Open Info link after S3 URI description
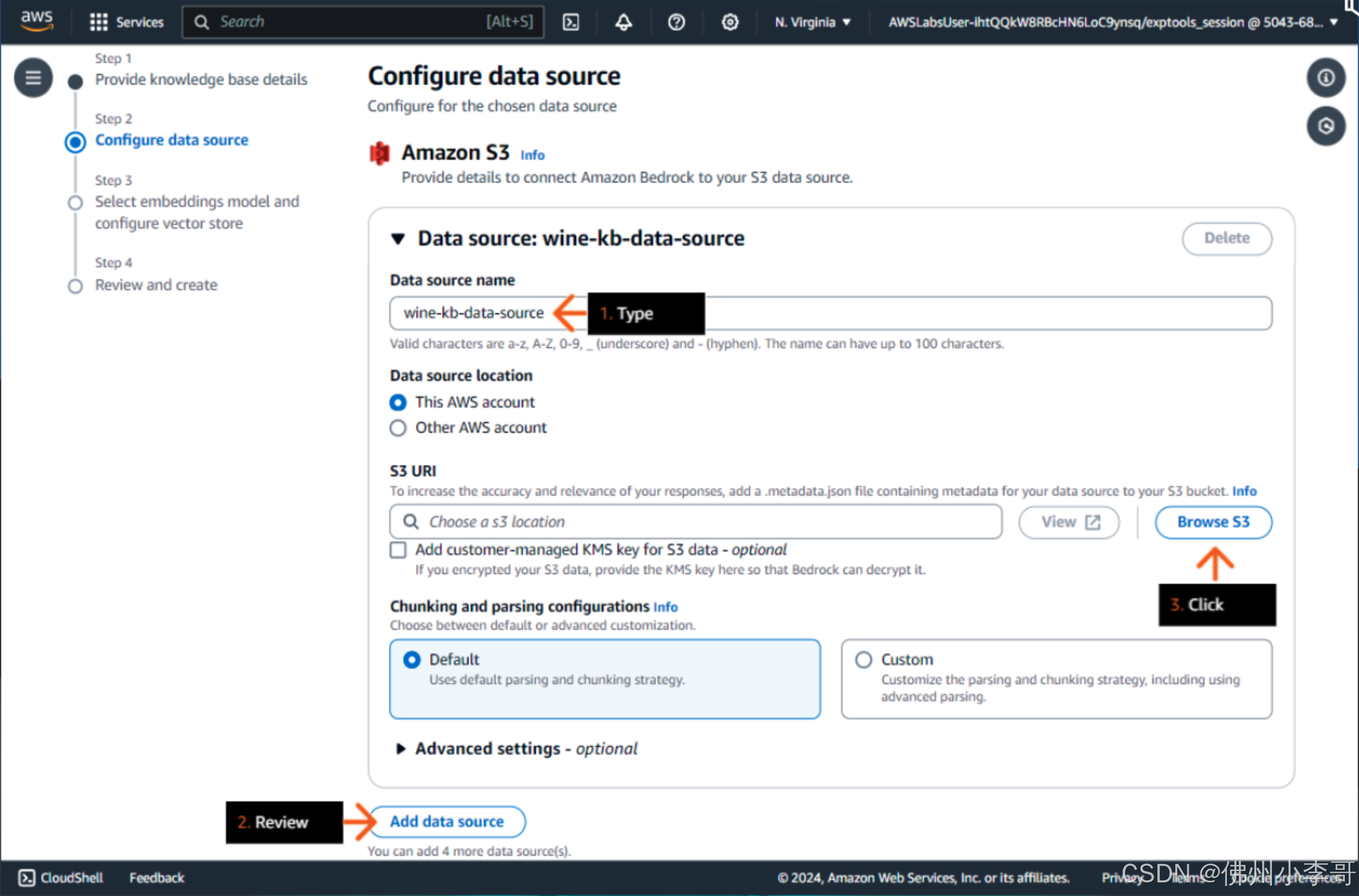This screenshot has width=1359, height=896. coord(1244,491)
